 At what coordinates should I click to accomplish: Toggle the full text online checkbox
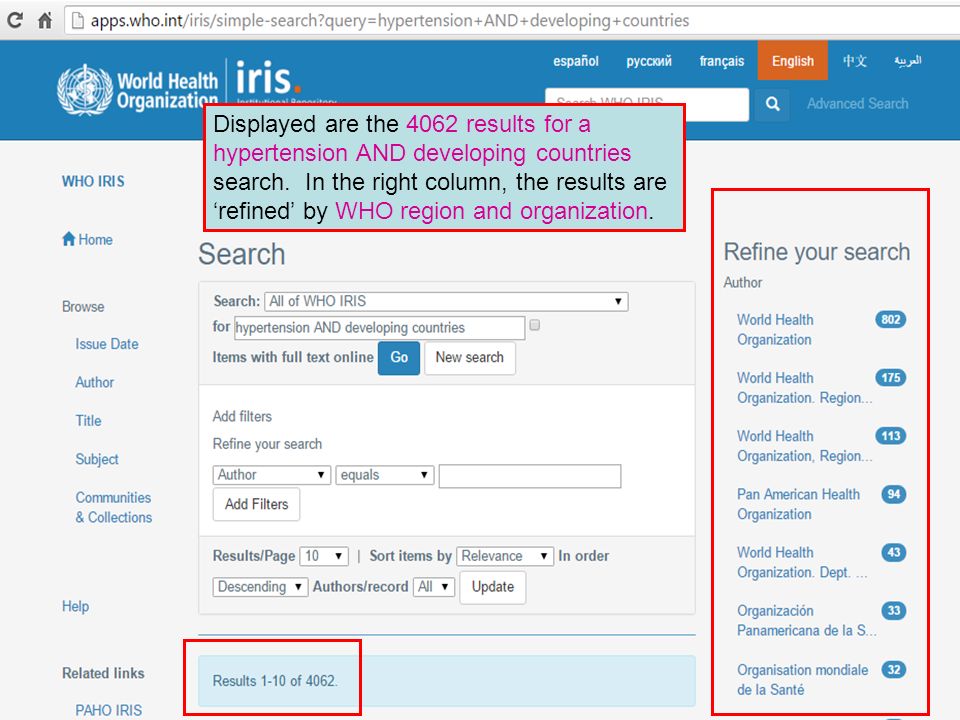[x=534, y=325]
